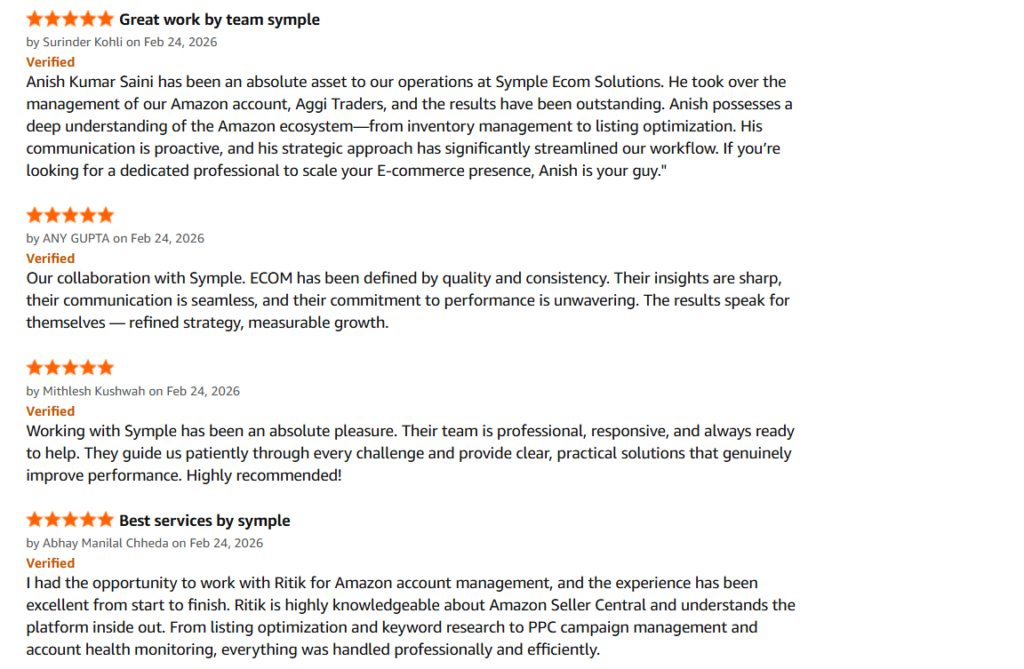Image resolution: width=1024 pixels, height=669 pixels.
Task: Click Verified label under Surinder Kohli
Action: pos(50,62)
